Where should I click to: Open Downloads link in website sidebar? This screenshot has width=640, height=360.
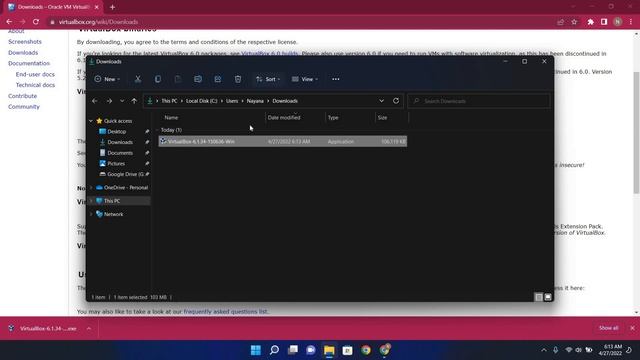(23, 53)
